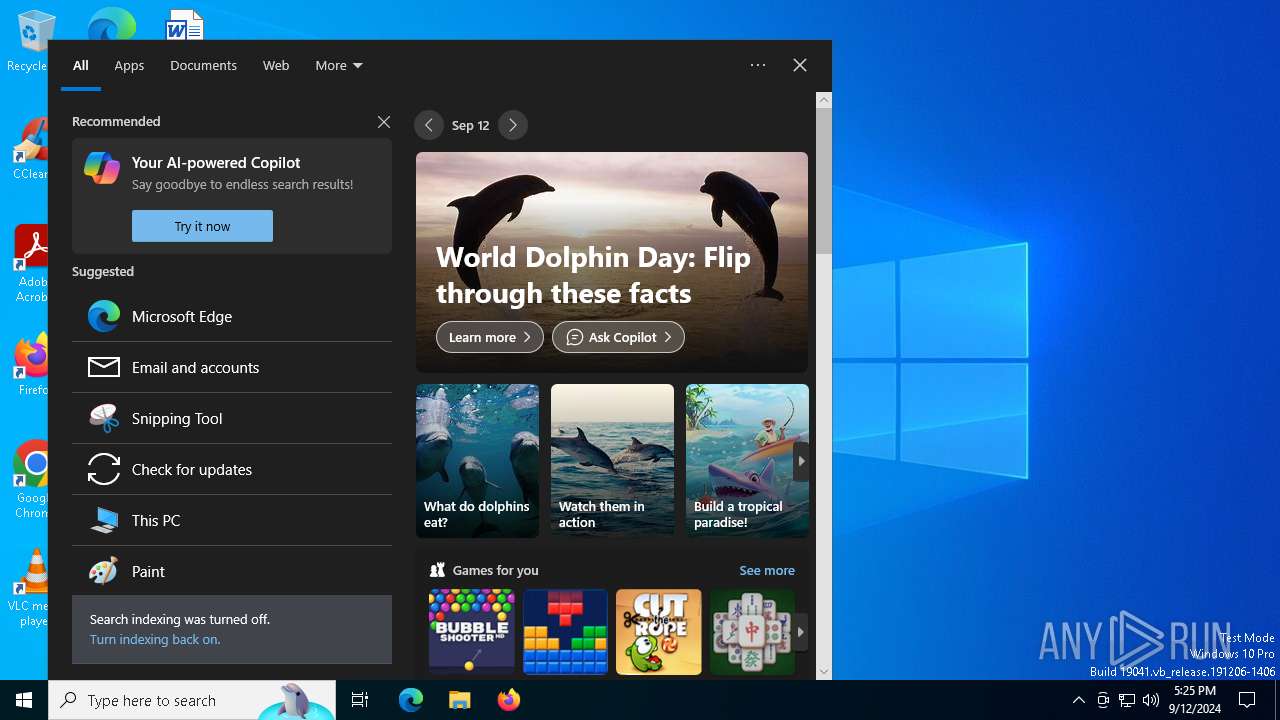Open 'Watch them in action' card
The image size is (1280, 720).
[x=612, y=461]
